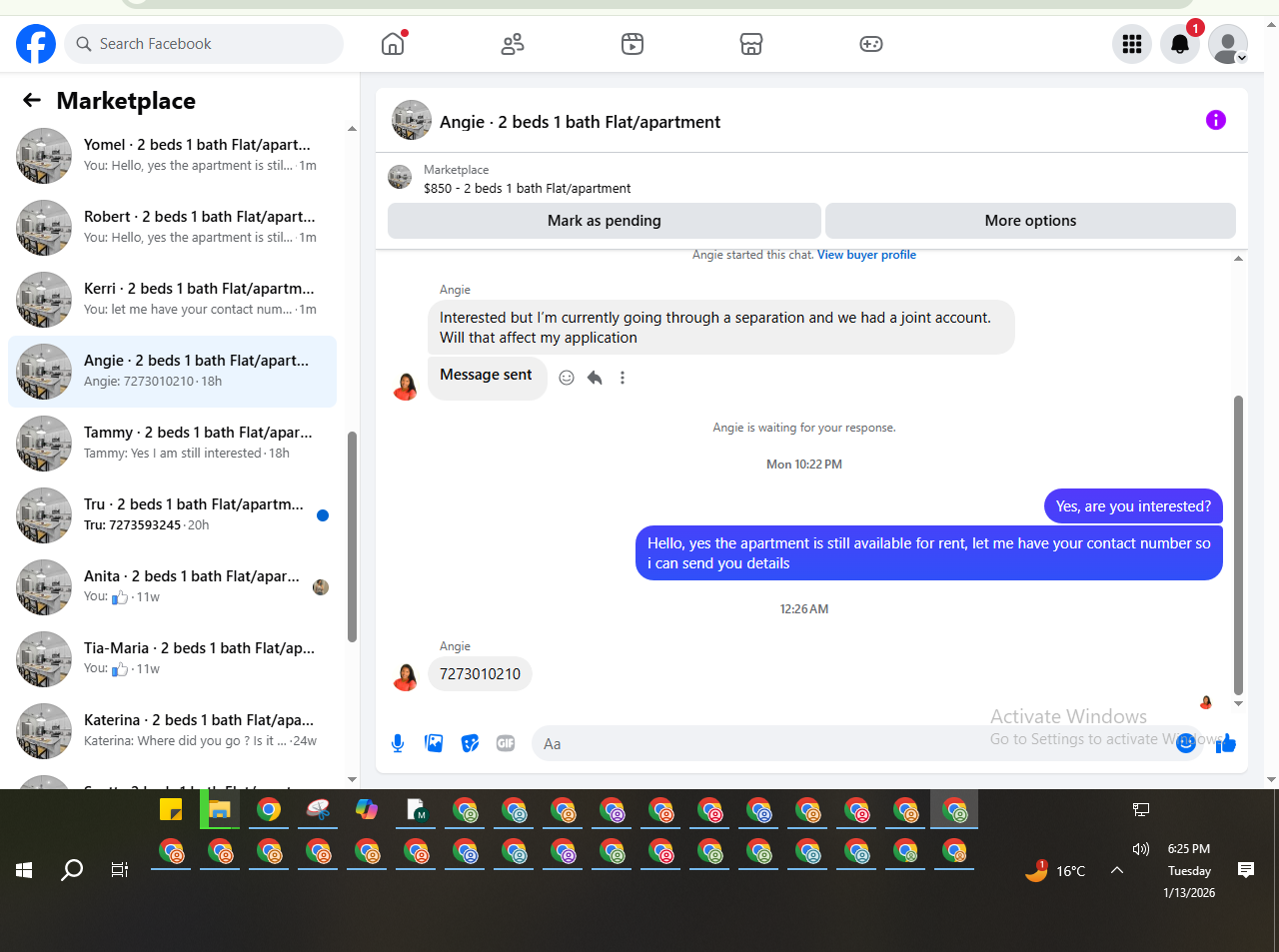Open the 16°C weather widget
Screen dimensions: 1279x952
[x=1055, y=870]
